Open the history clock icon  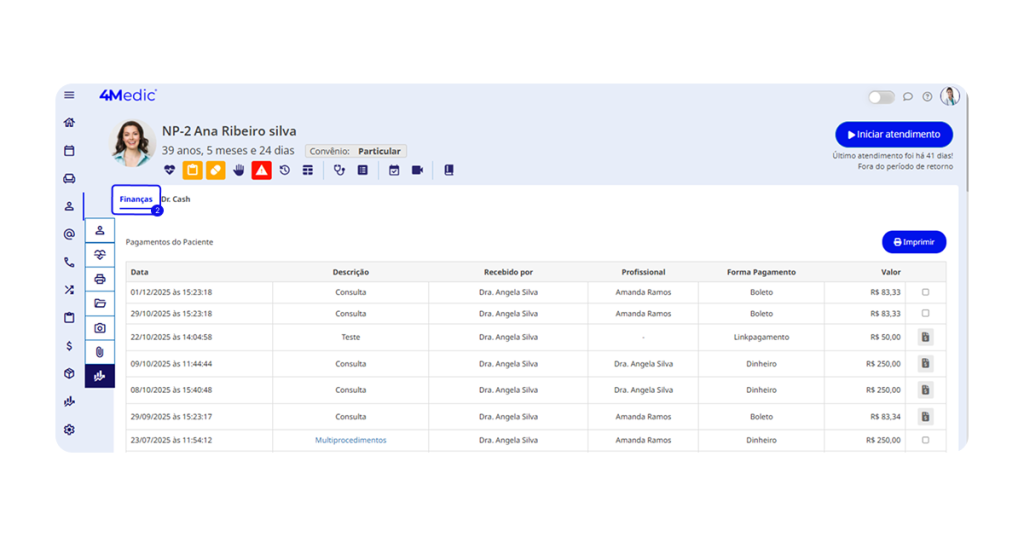pos(285,170)
